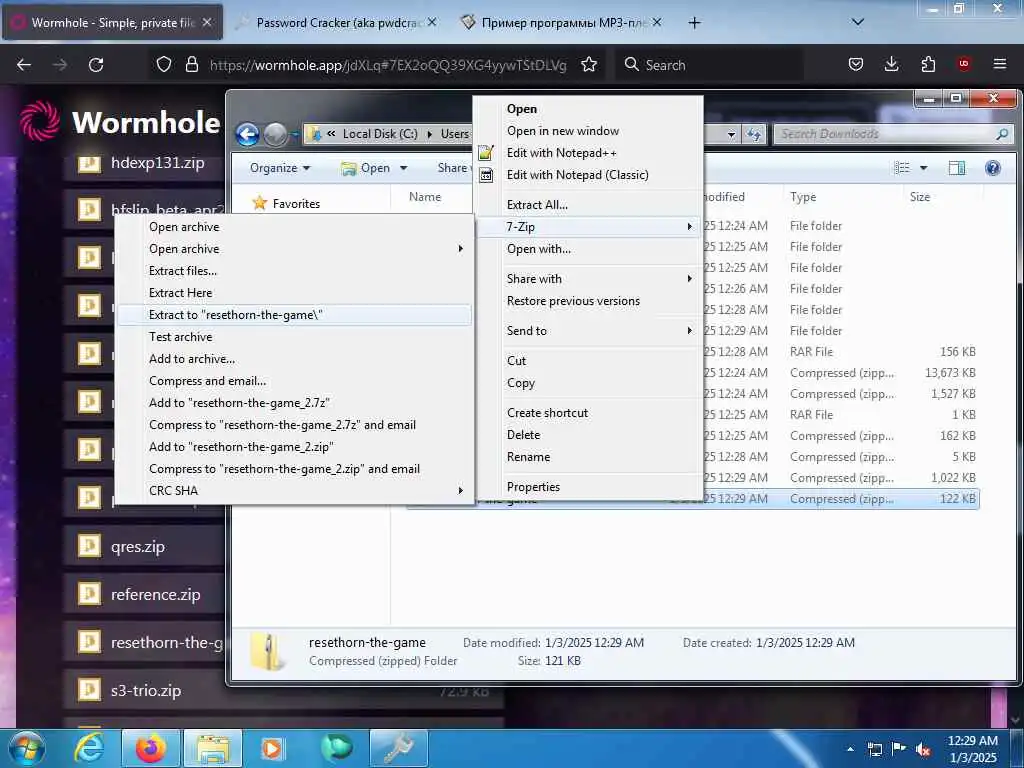Click the qres.zip file icon
Viewport: 1024px width, 768px height.
(89, 545)
